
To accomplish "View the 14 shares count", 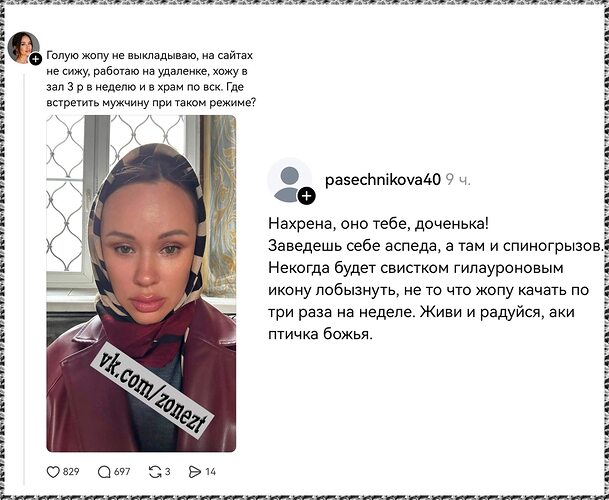I will coord(211,472).
